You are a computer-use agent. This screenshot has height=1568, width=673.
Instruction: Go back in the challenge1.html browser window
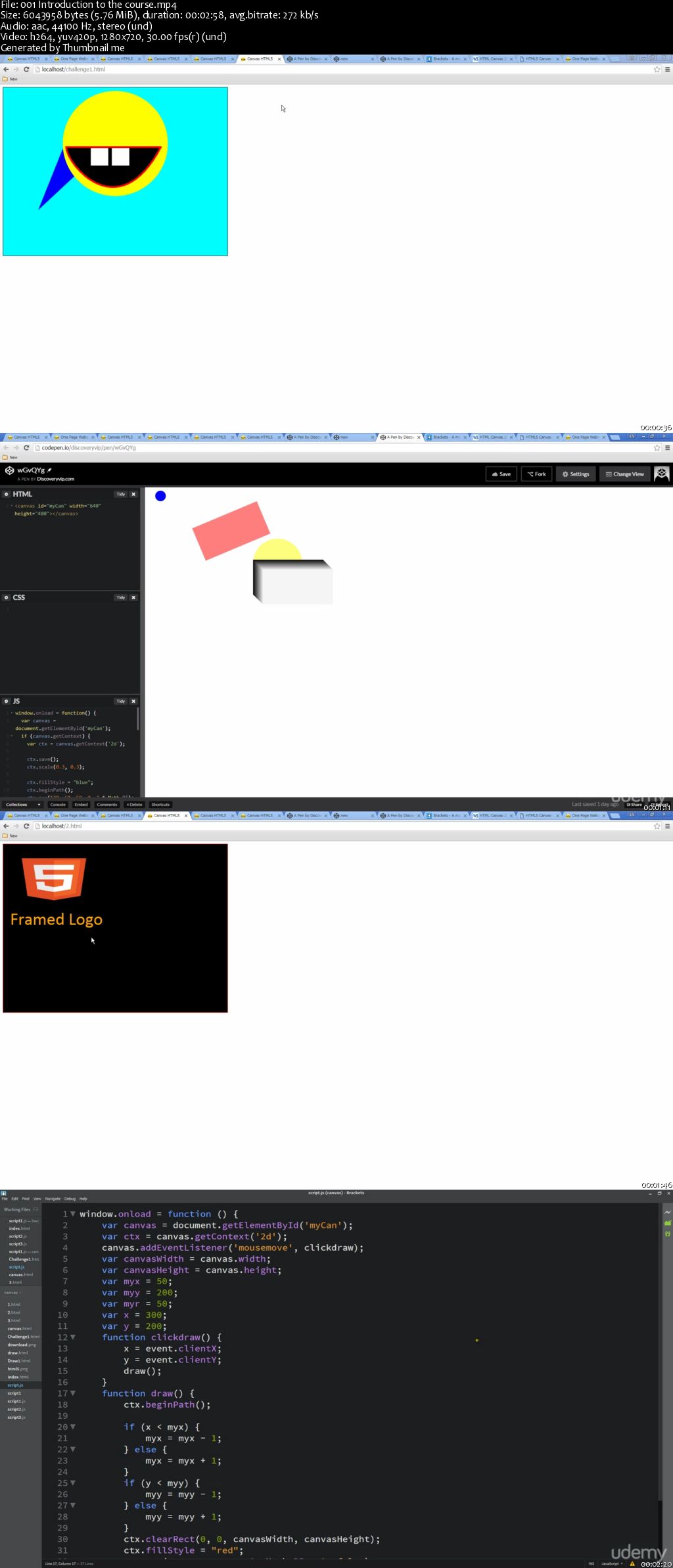[6, 69]
